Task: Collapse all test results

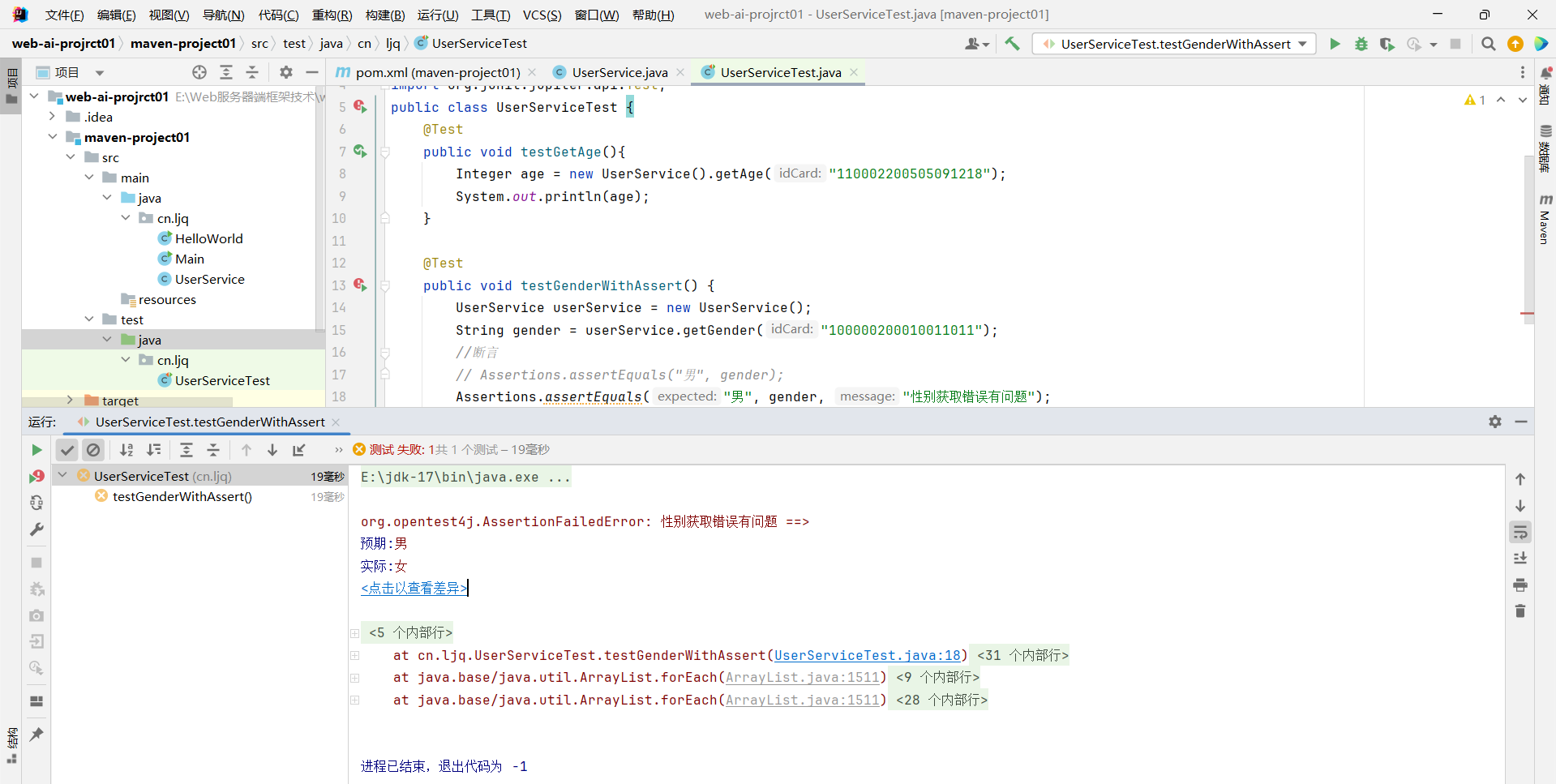Action: coord(213,450)
